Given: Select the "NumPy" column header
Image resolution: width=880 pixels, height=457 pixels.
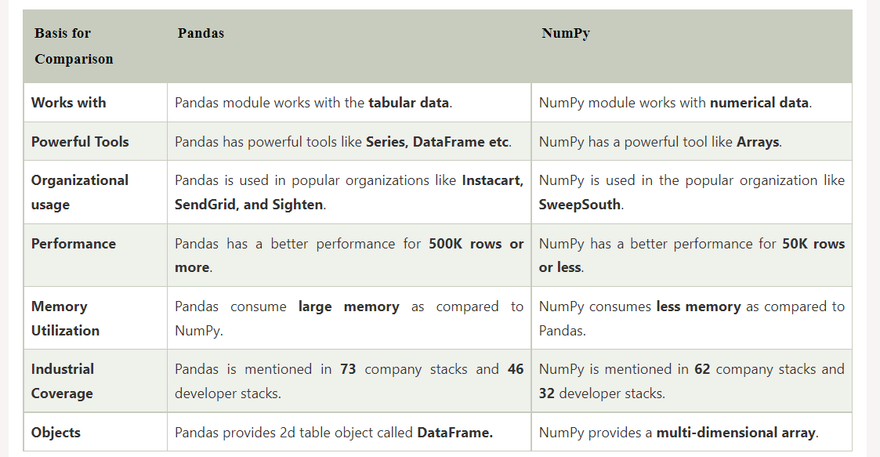Looking at the screenshot, I should coord(566,33).
